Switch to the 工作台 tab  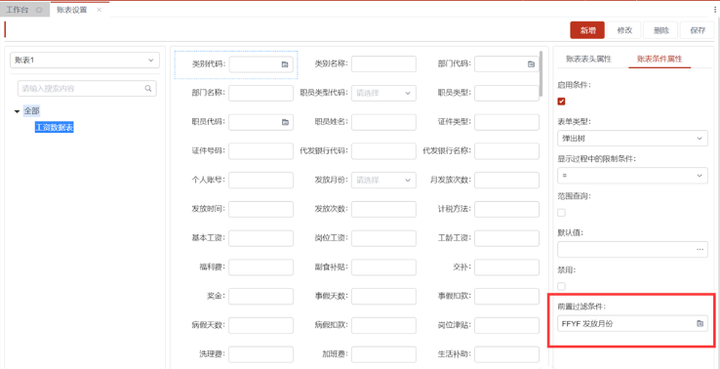pyautogui.click(x=17, y=10)
